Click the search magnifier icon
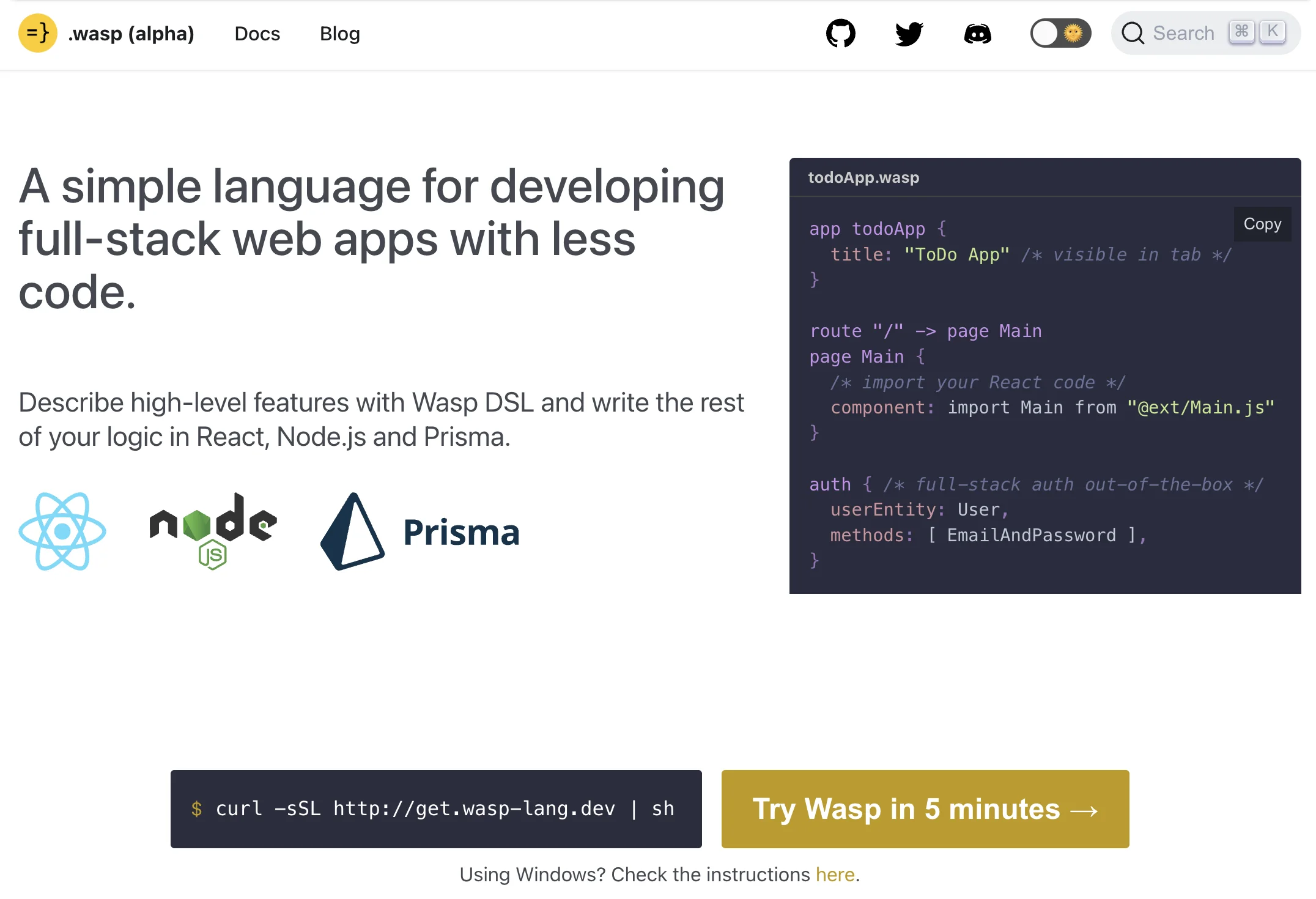 tap(1133, 33)
